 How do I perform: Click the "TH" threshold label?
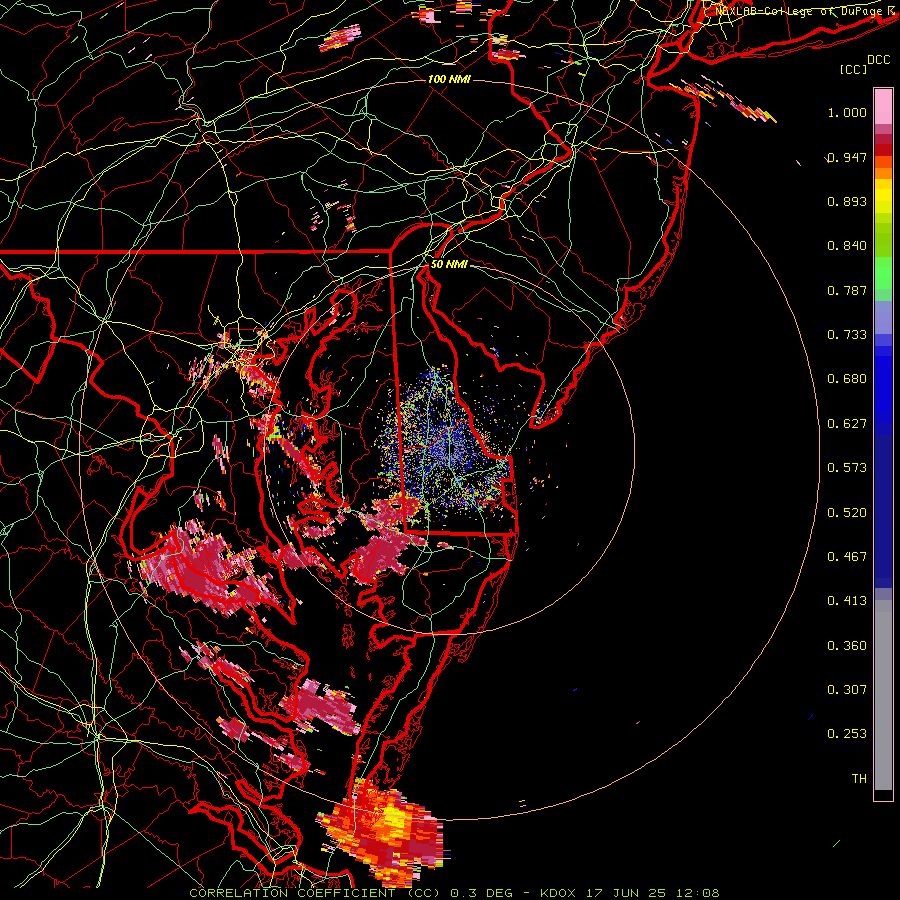point(859,779)
